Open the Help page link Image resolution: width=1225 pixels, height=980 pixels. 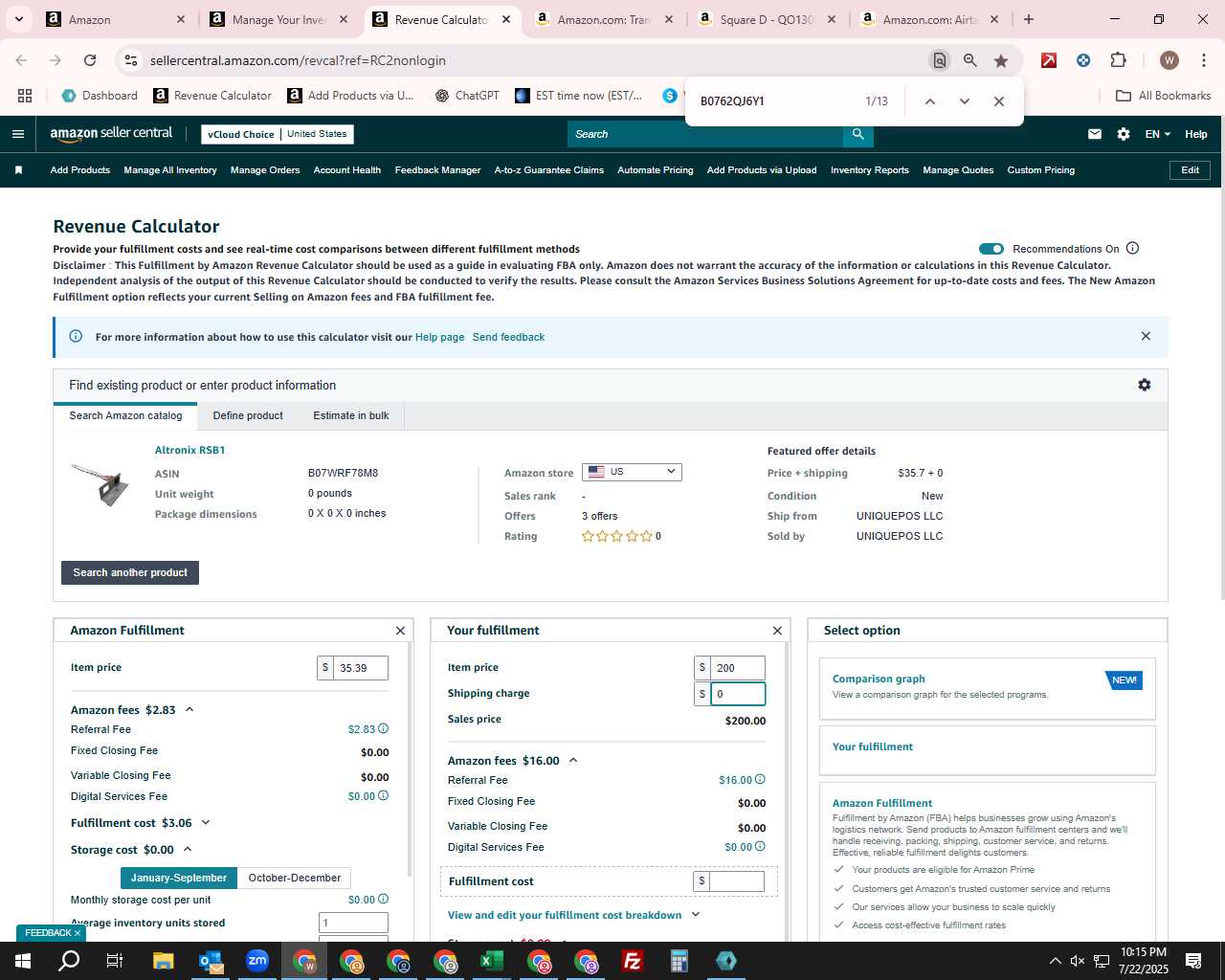[439, 337]
